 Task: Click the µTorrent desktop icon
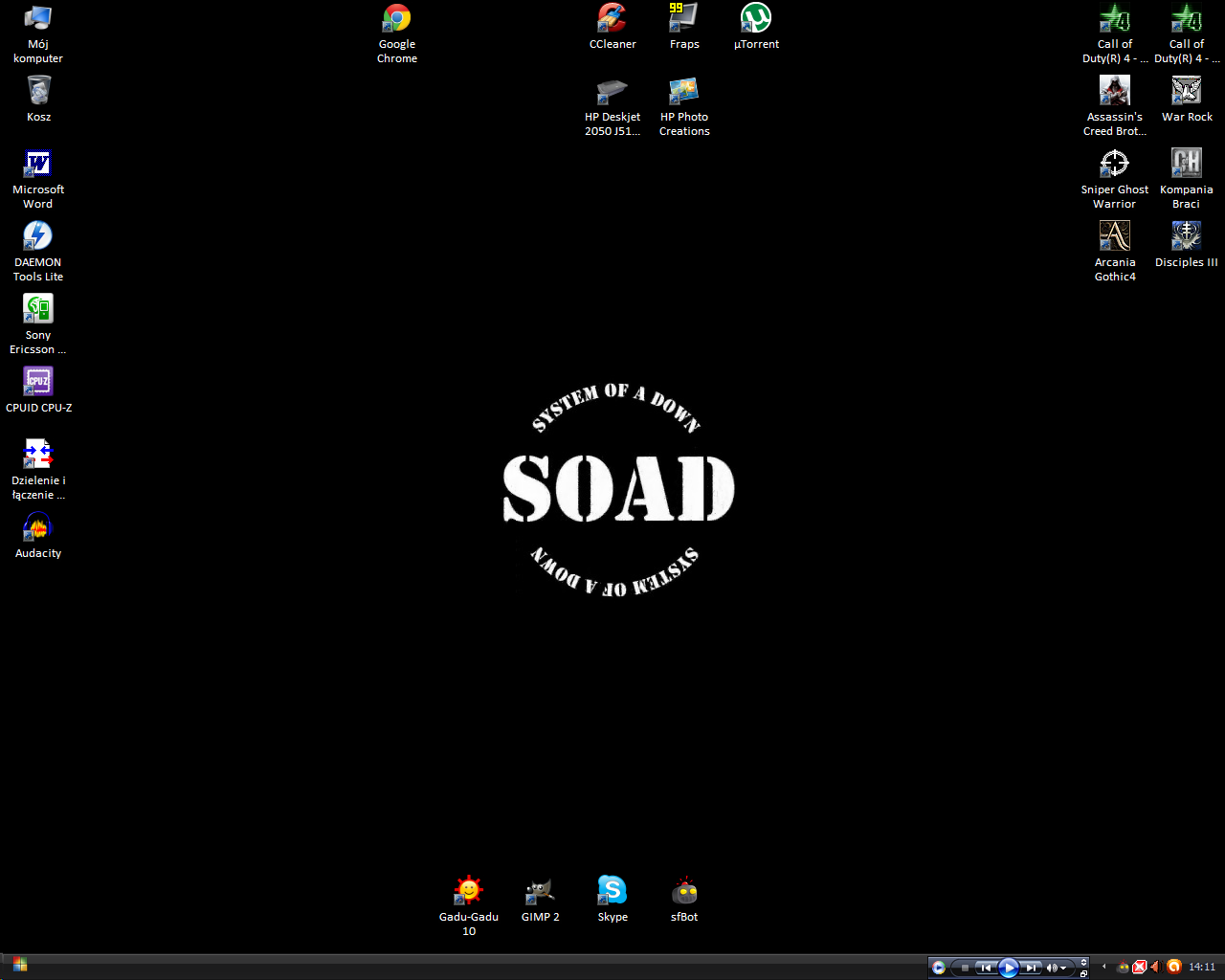click(756, 26)
